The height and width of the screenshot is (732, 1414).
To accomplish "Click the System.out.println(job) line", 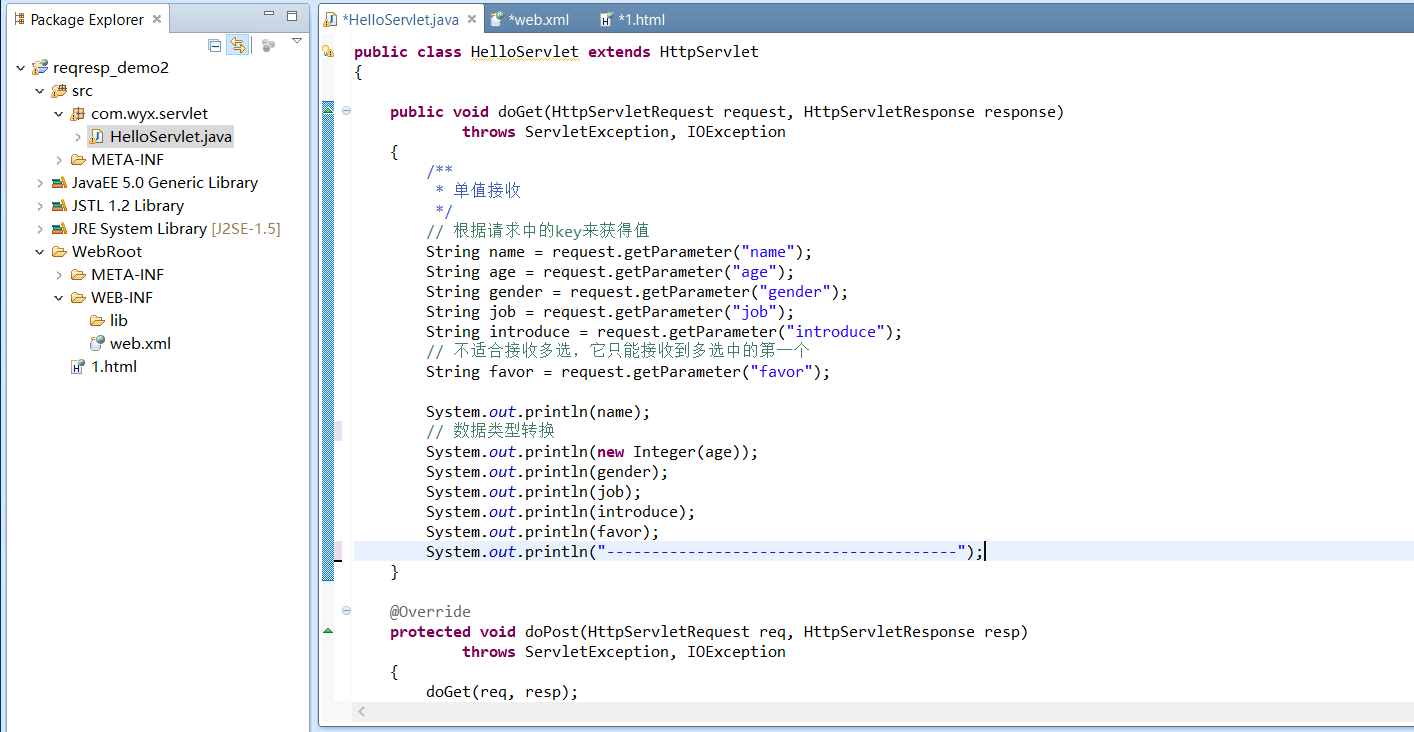I will (x=533, y=492).
